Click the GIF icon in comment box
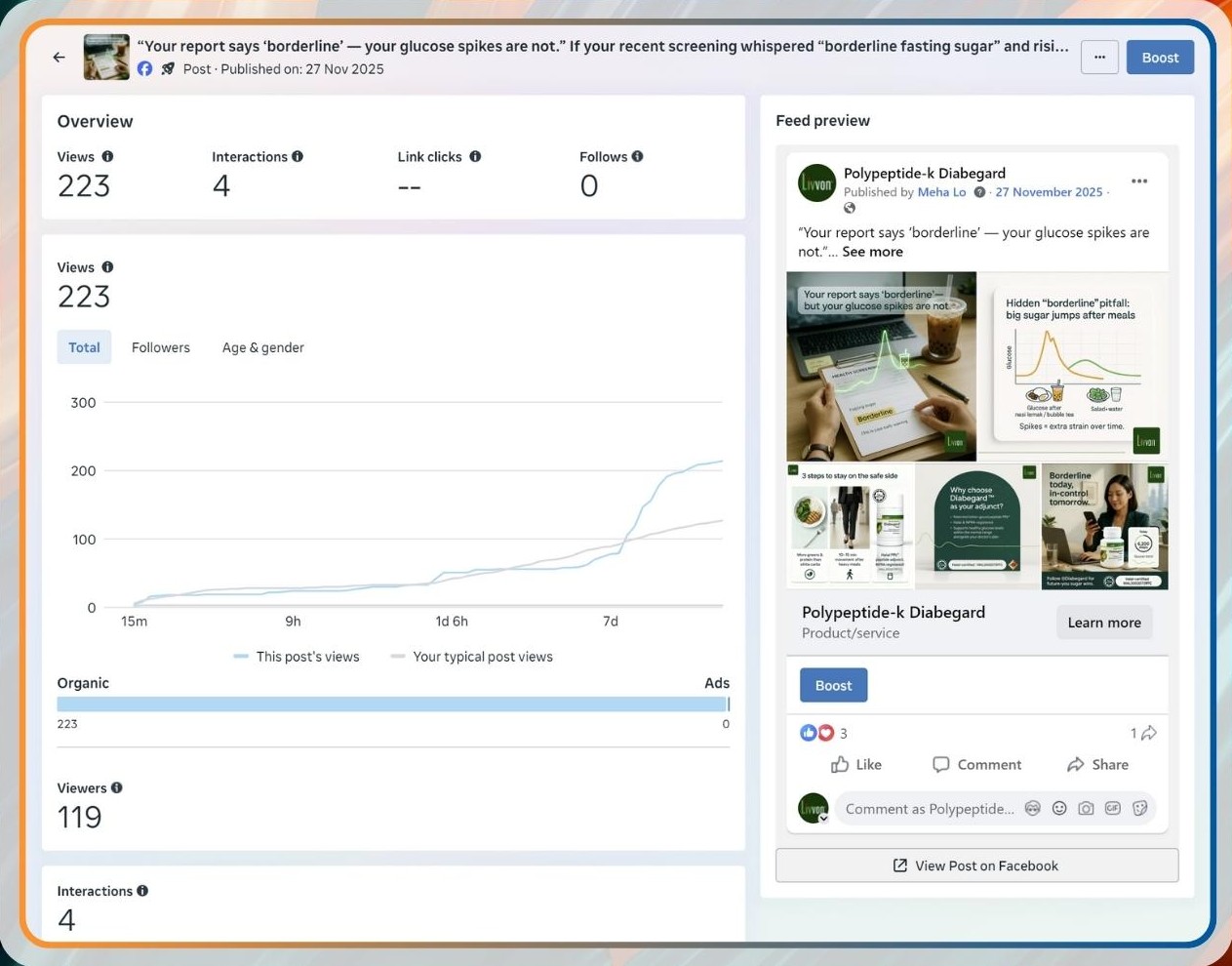1232x966 pixels. click(x=1112, y=808)
